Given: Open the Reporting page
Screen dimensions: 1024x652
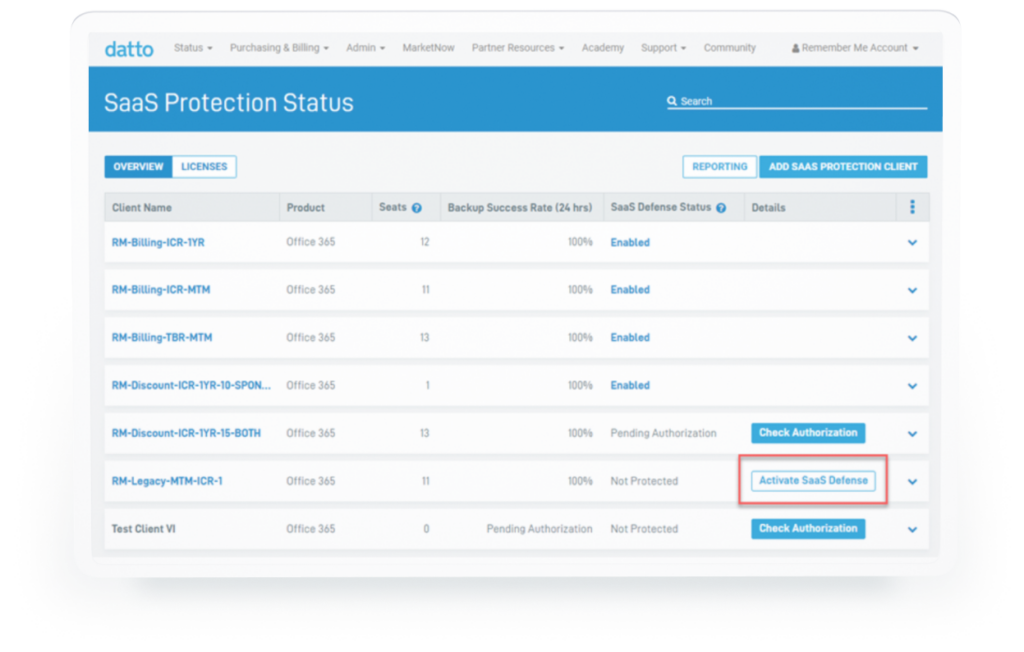Looking at the screenshot, I should click(719, 167).
